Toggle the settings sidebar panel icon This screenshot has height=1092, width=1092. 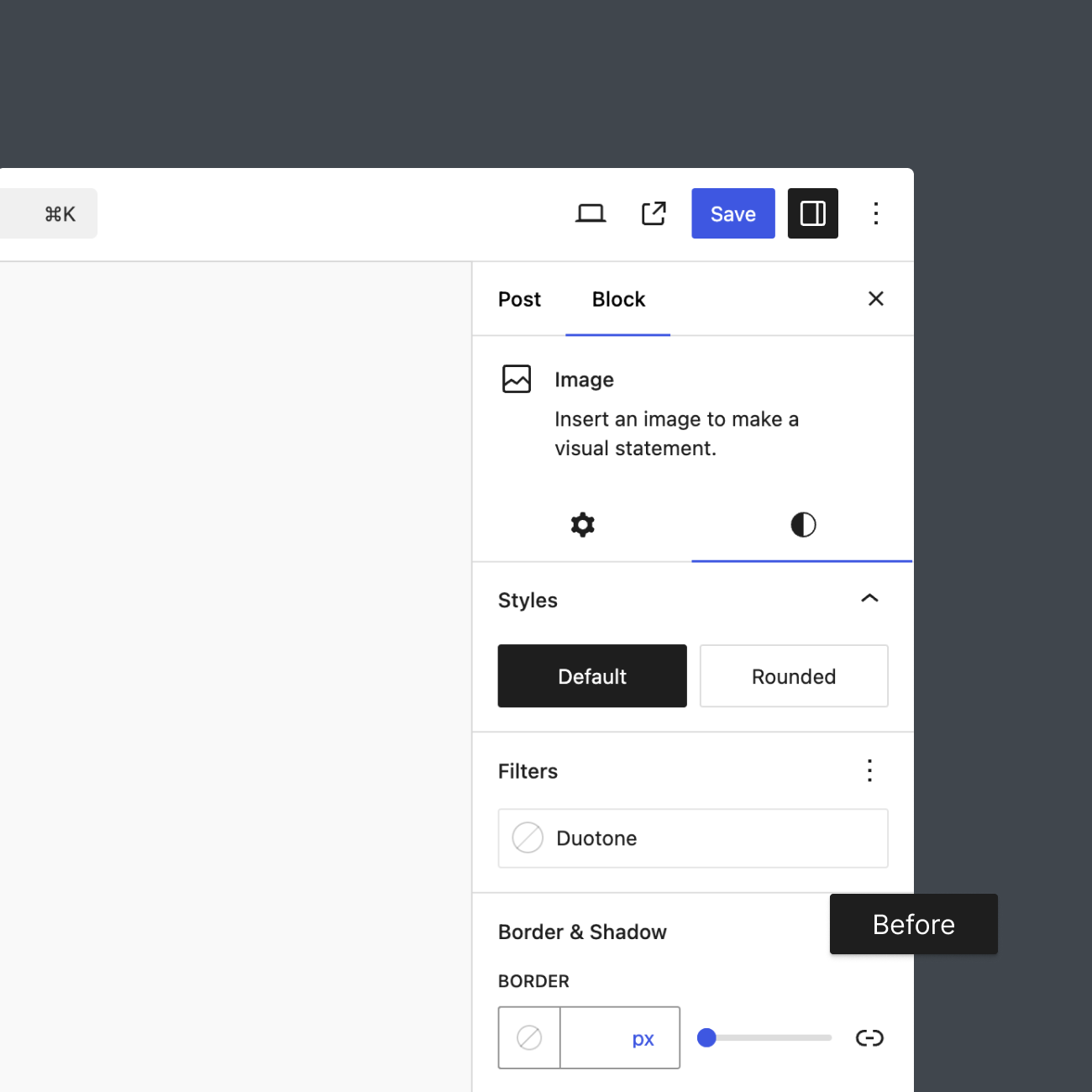click(812, 213)
